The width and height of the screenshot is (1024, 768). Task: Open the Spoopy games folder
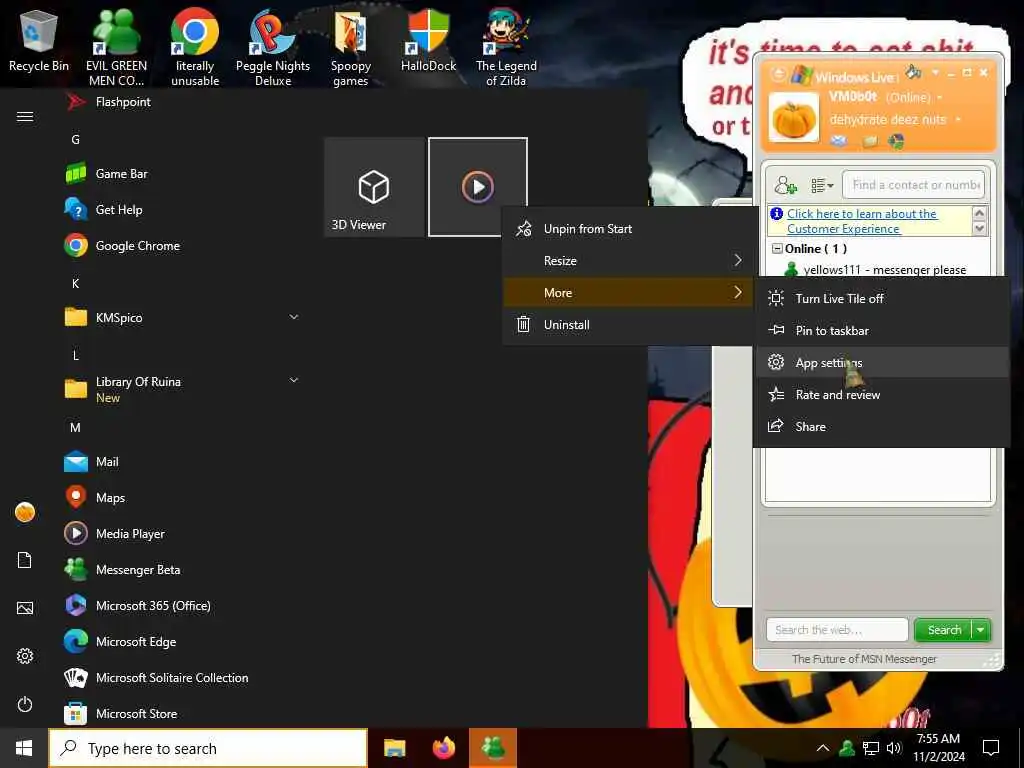click(351, 47)
